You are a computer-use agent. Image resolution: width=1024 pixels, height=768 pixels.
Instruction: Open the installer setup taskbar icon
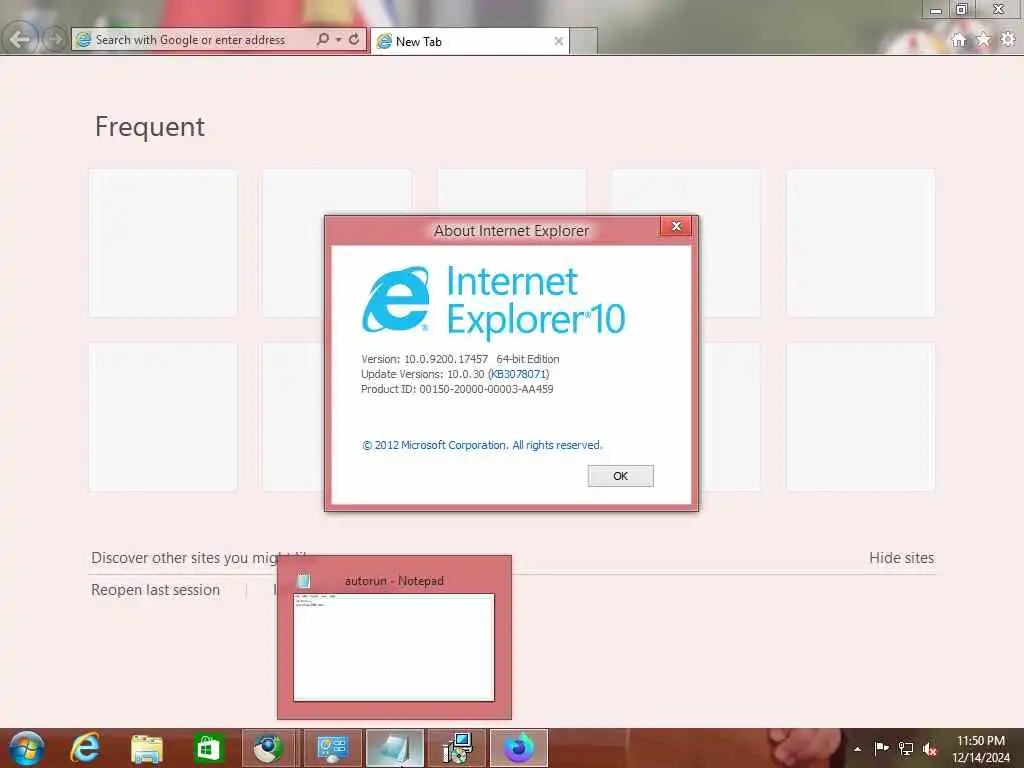coord(457,748)
